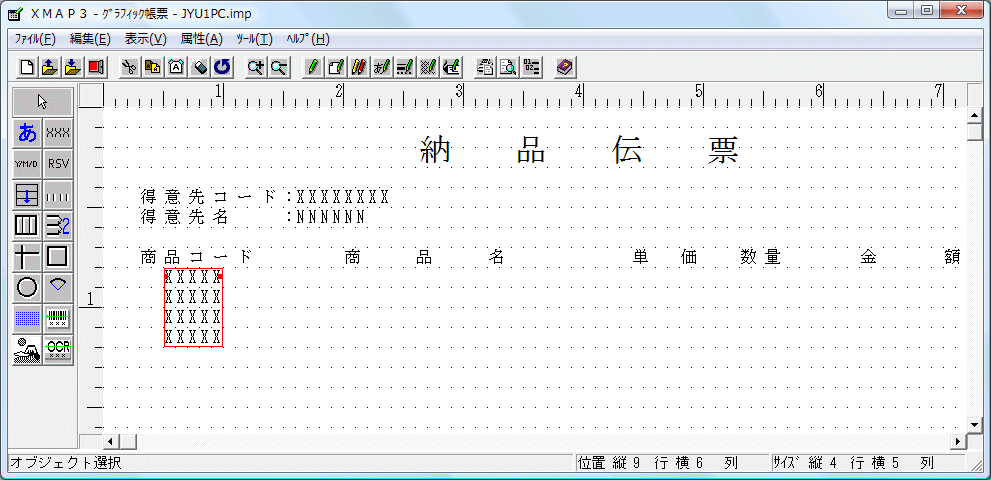Create a new blank document
Image resolution: width=991 pixels, height=480 pixels.
[x=27, y=66]
